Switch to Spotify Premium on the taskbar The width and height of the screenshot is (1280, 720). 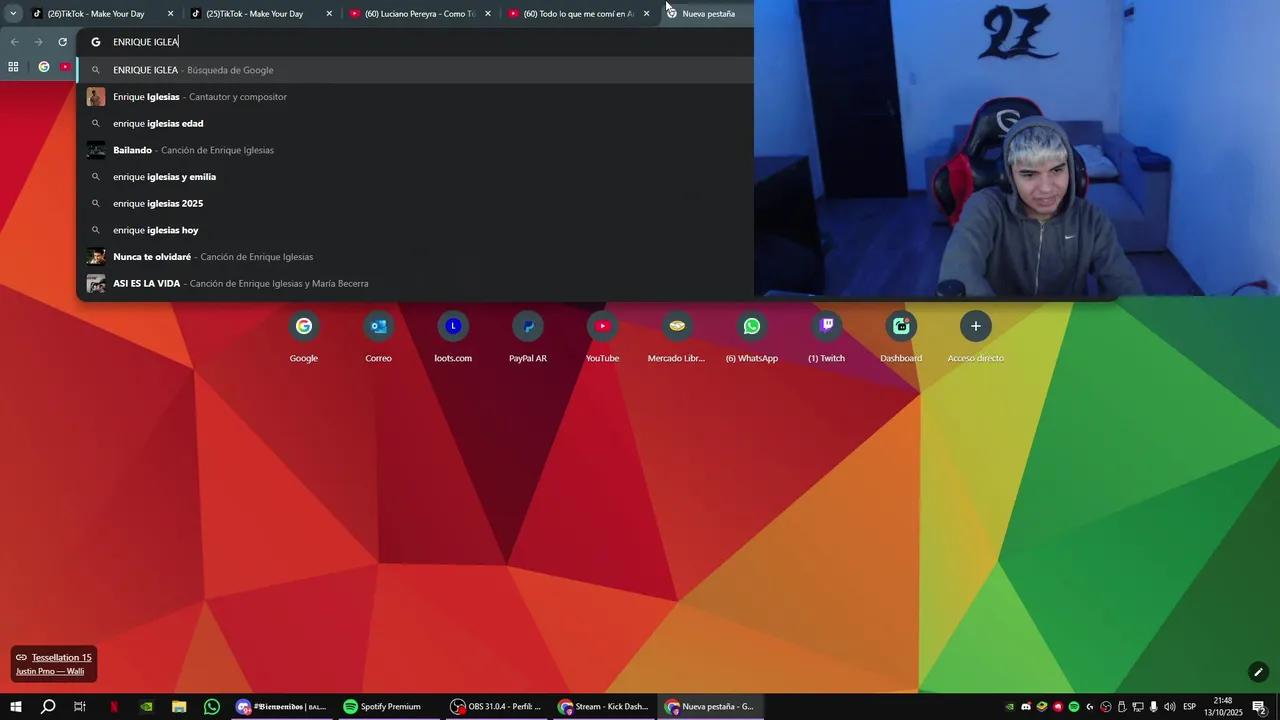[387, 707]
